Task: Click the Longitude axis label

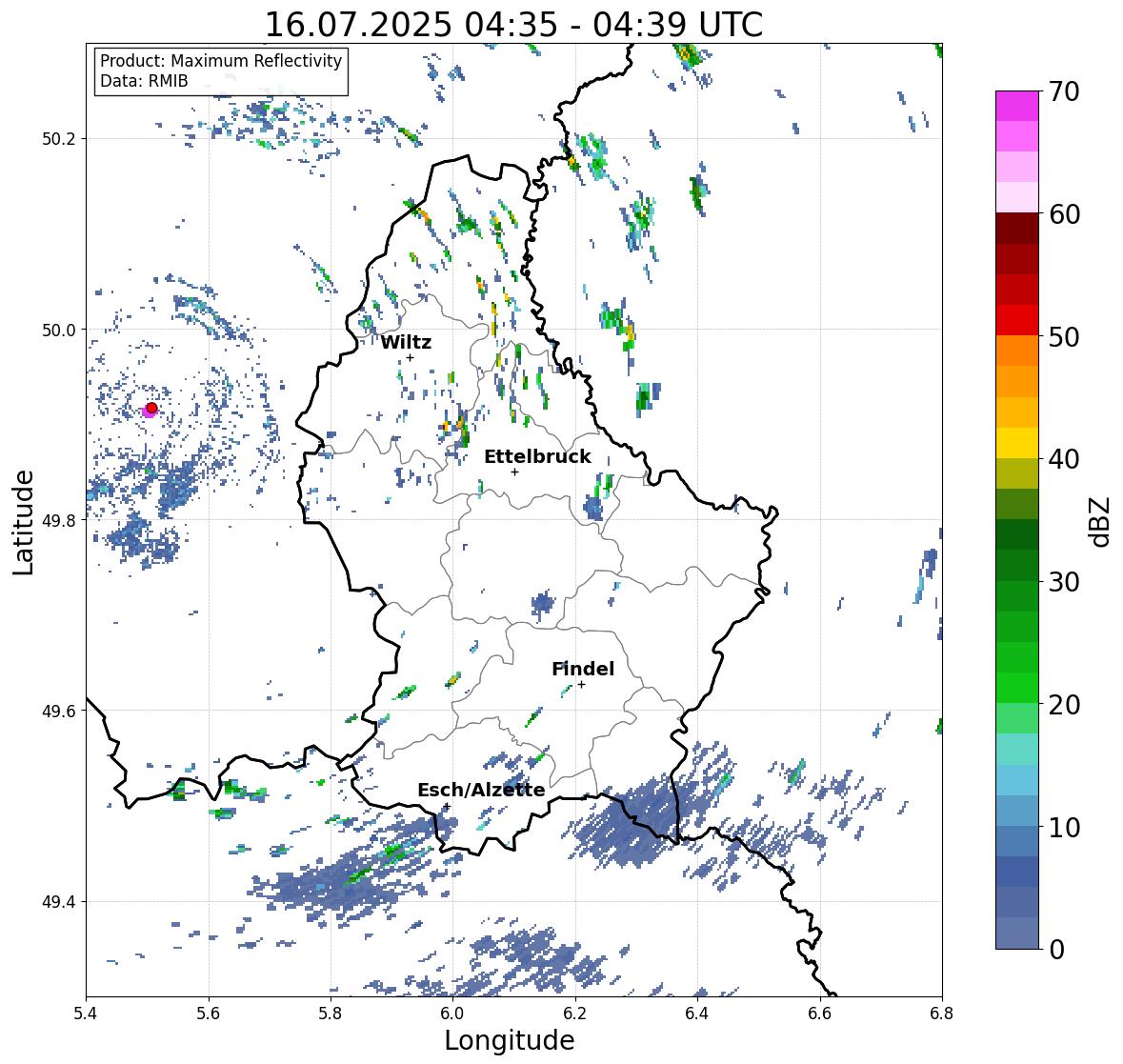Action: (x=510, y=1040)
